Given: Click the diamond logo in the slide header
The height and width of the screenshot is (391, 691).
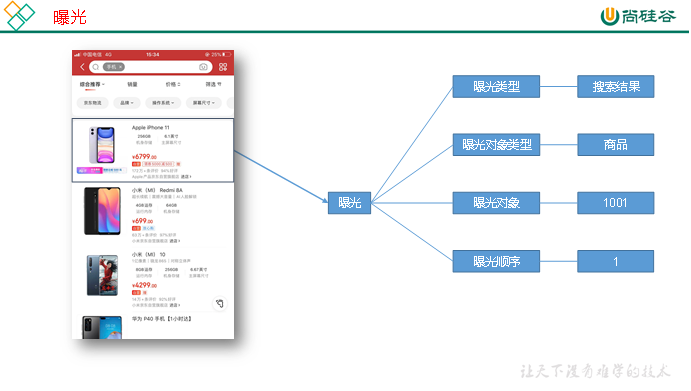Looking at the screenshot, I should (19, 15).
